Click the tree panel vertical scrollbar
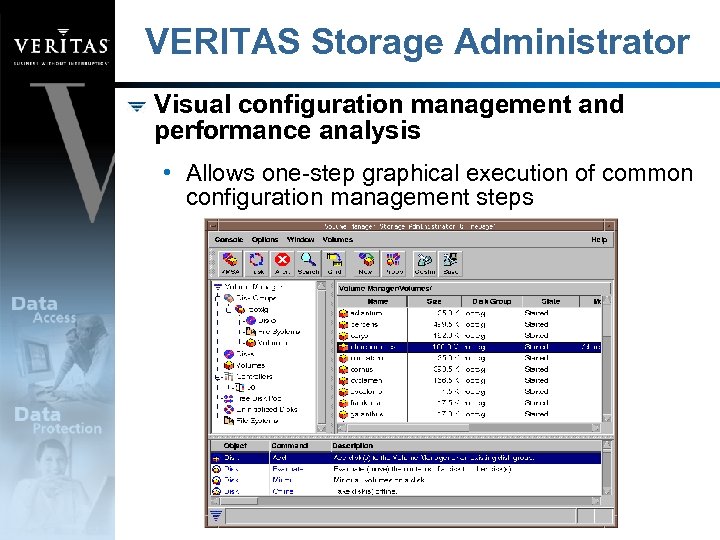This screenshot has height=540, width=720. pos(321,356)
